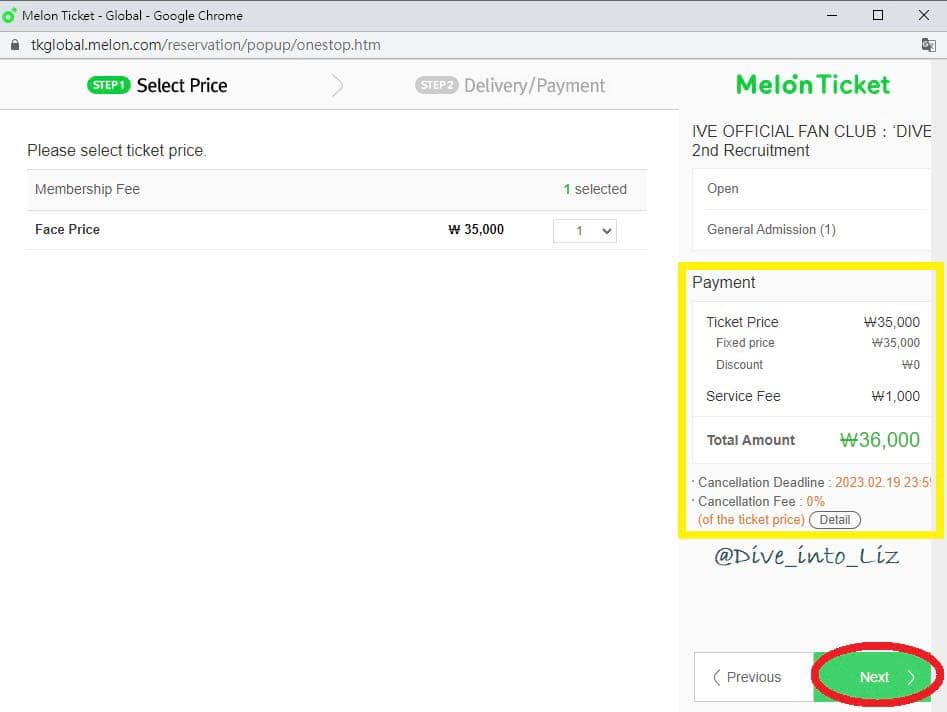This screenshot has height=712, width=947.
Task: Select the STEP2 Delivery/Payment tab
Action: click(x=510, y=85)
